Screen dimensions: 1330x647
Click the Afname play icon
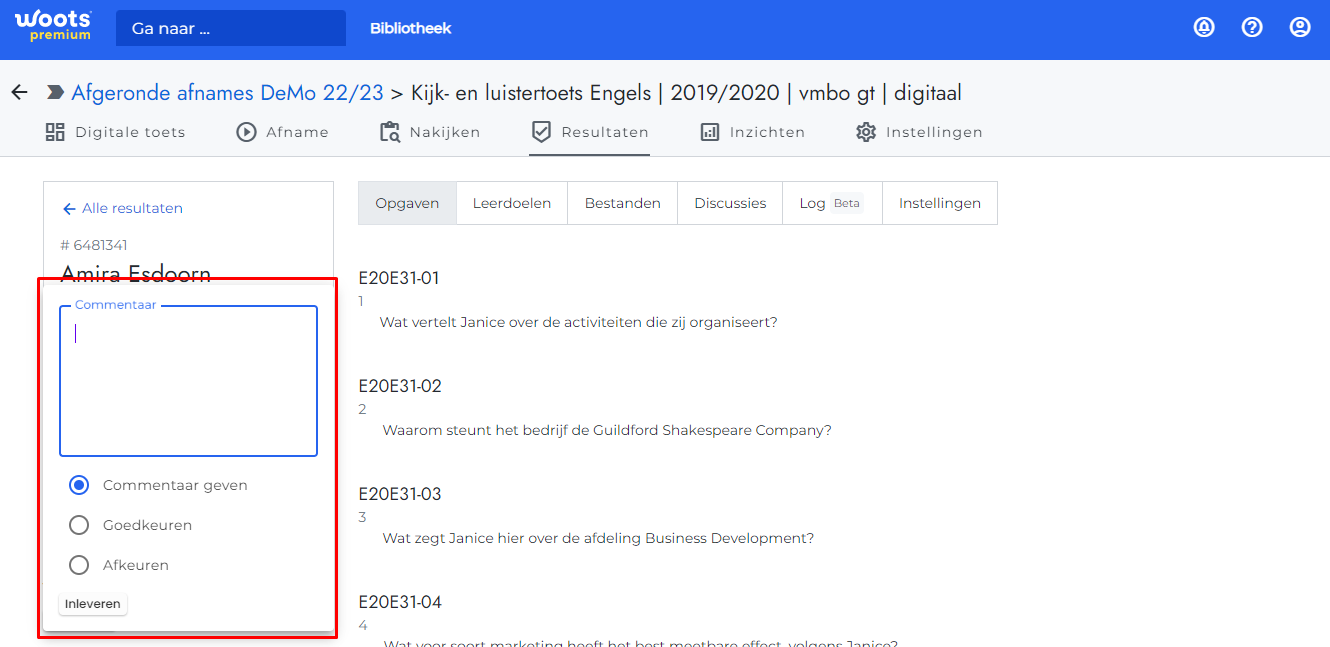[246, 132]
